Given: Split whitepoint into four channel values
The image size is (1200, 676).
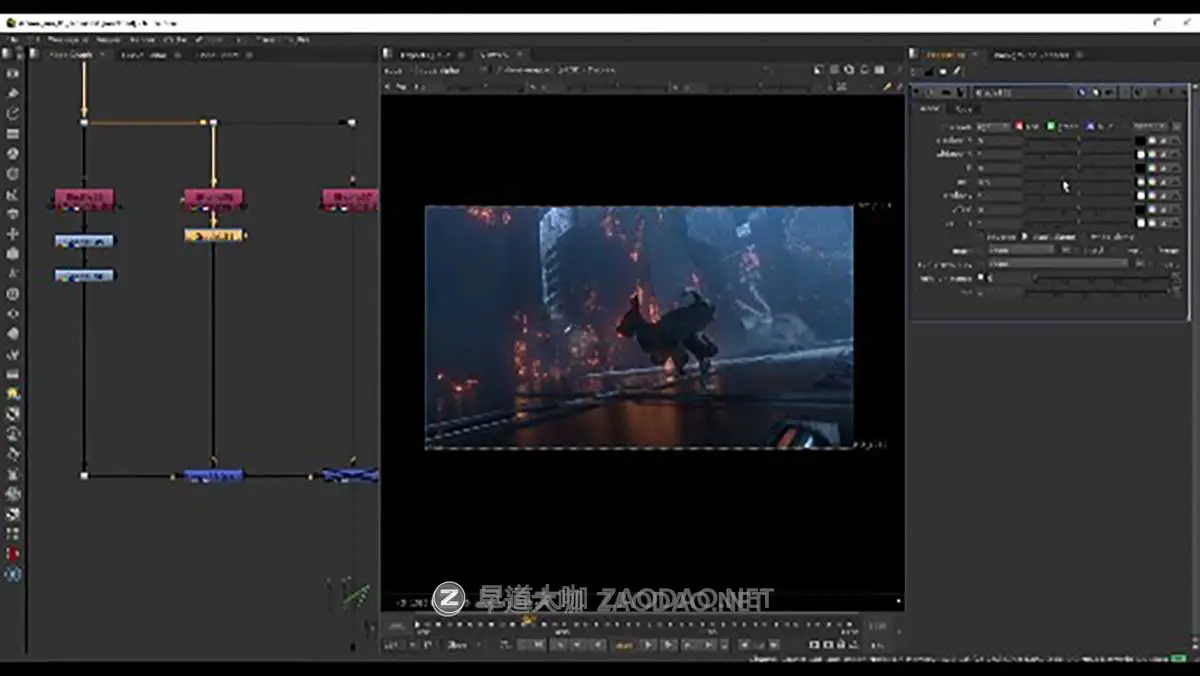Looking at the screenshot, I should pyautogui.click(x=1163, y=155).
